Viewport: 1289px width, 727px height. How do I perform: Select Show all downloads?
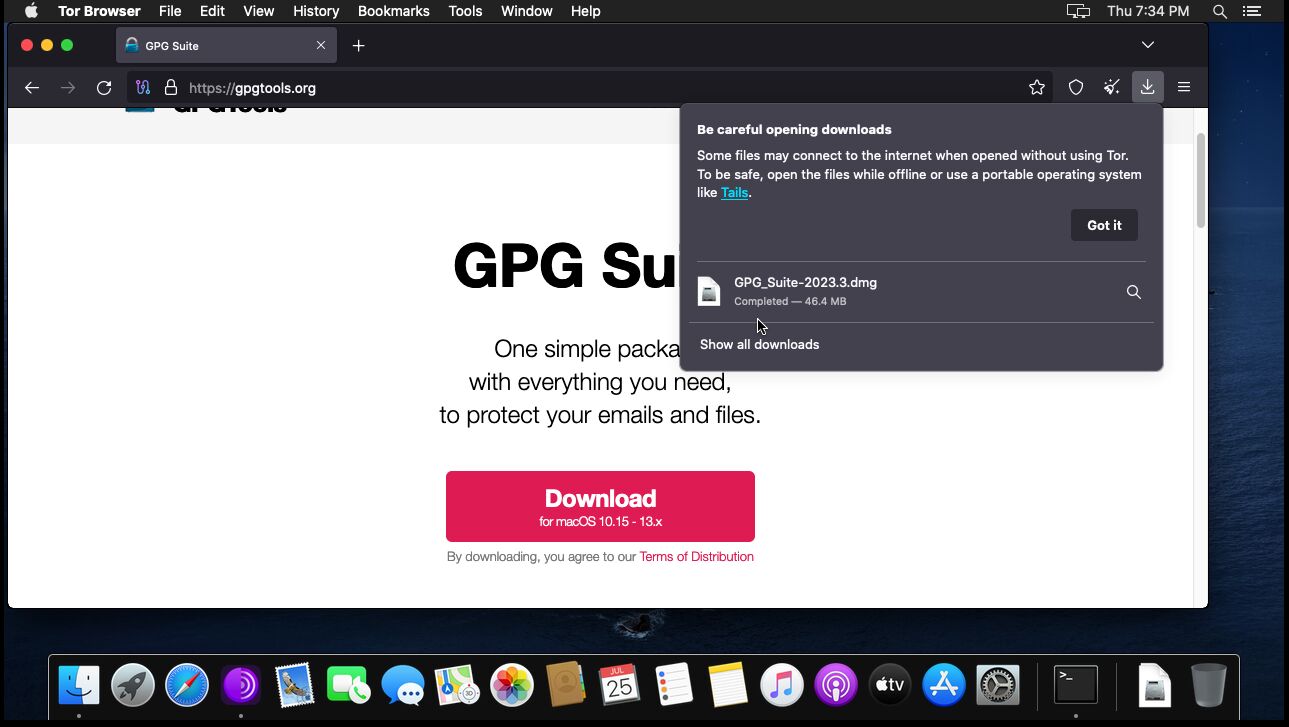pos(759,345)
